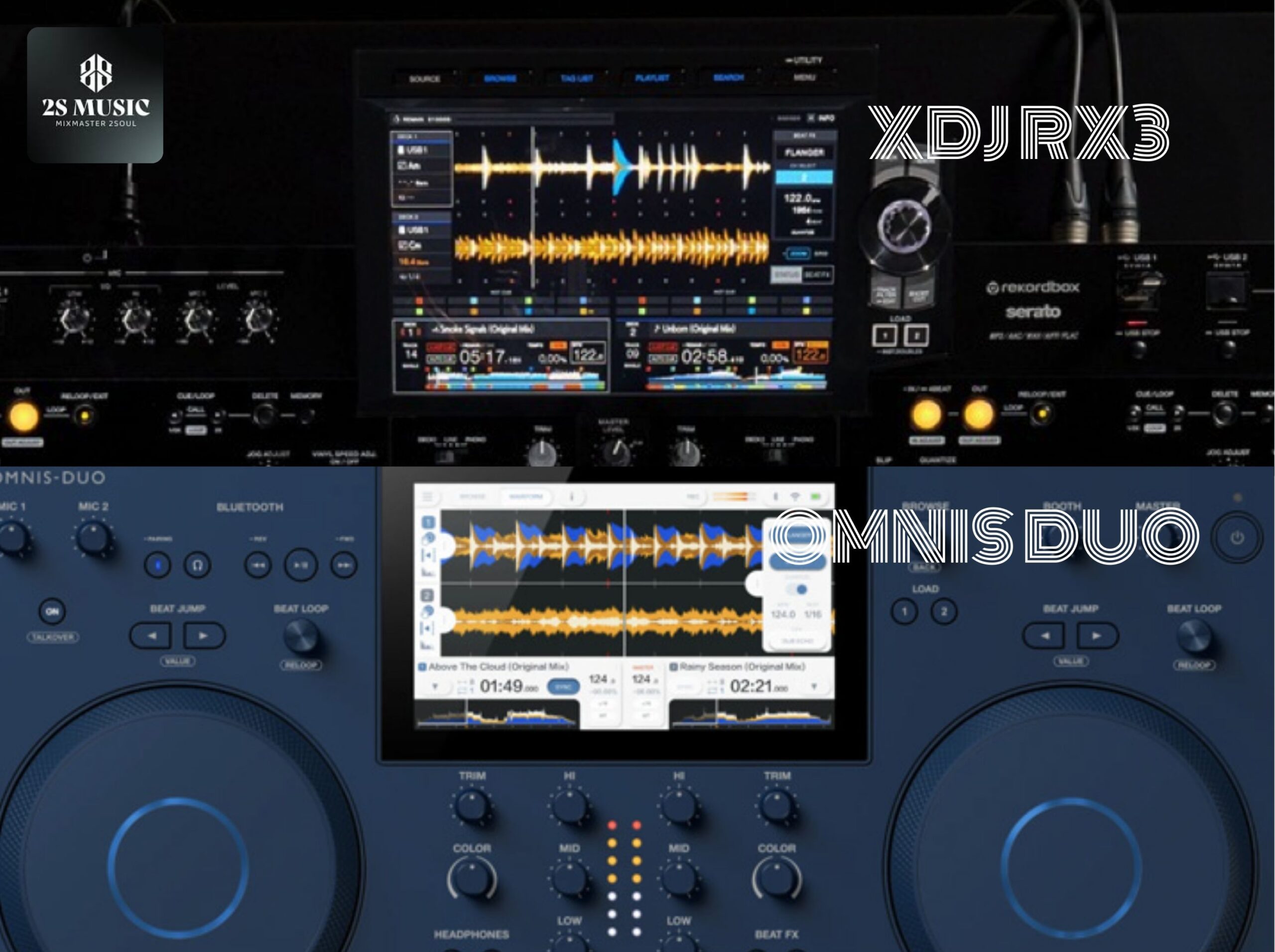Select WAVEFORM tab on Omnis Duo screen
This screenshot has width=1275, height=952.
point(525,496)
